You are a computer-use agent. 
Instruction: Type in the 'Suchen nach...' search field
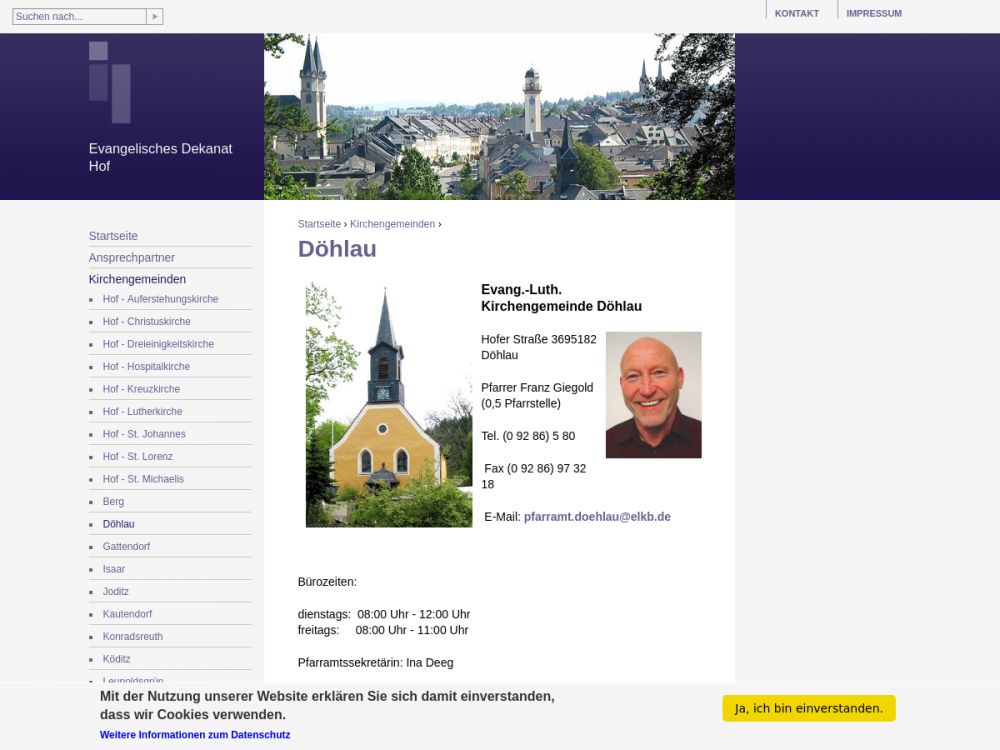coord(79,17)
